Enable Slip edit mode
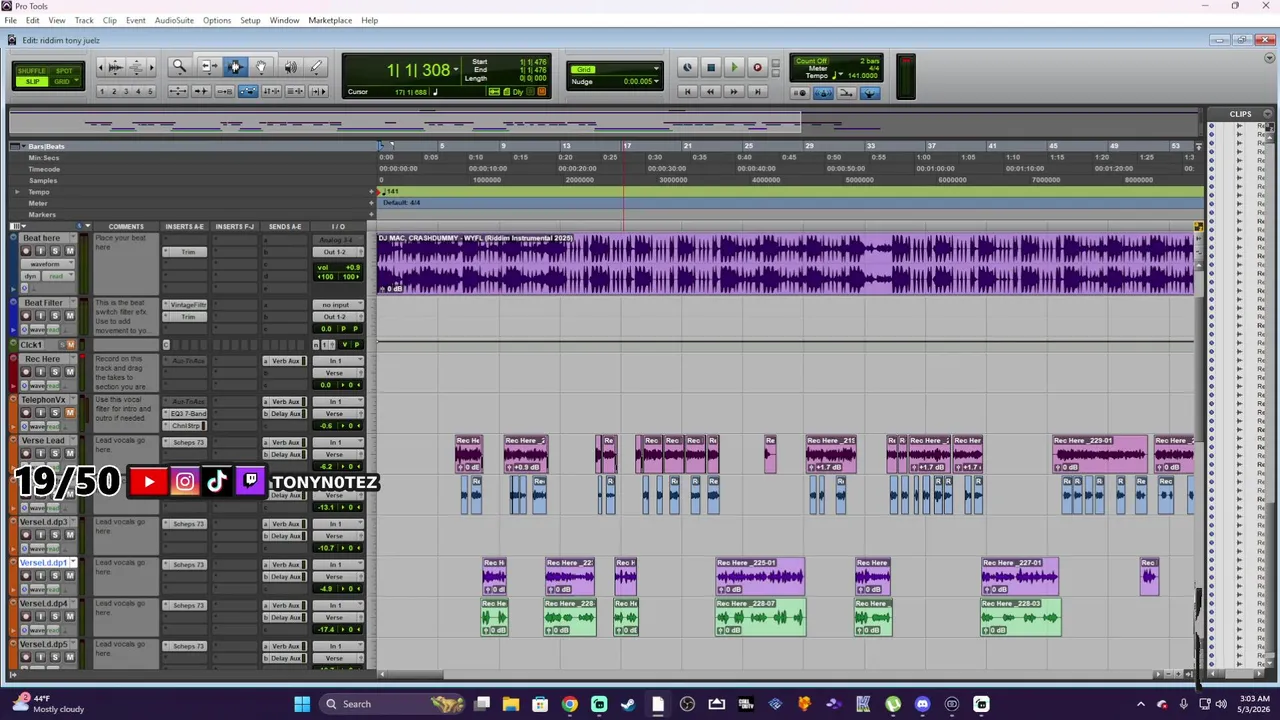 [x=33, y=81]
